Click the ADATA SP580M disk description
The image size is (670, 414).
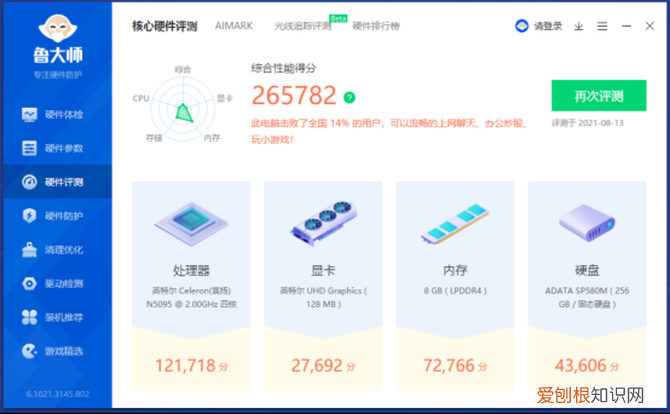587,297
